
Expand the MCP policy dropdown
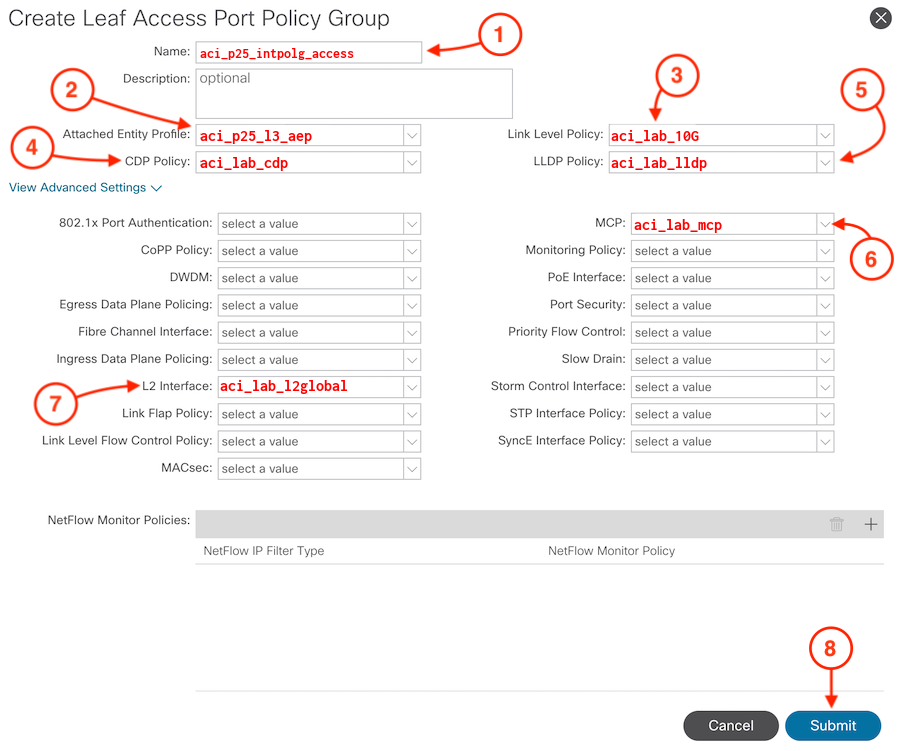tap(824, 224)
